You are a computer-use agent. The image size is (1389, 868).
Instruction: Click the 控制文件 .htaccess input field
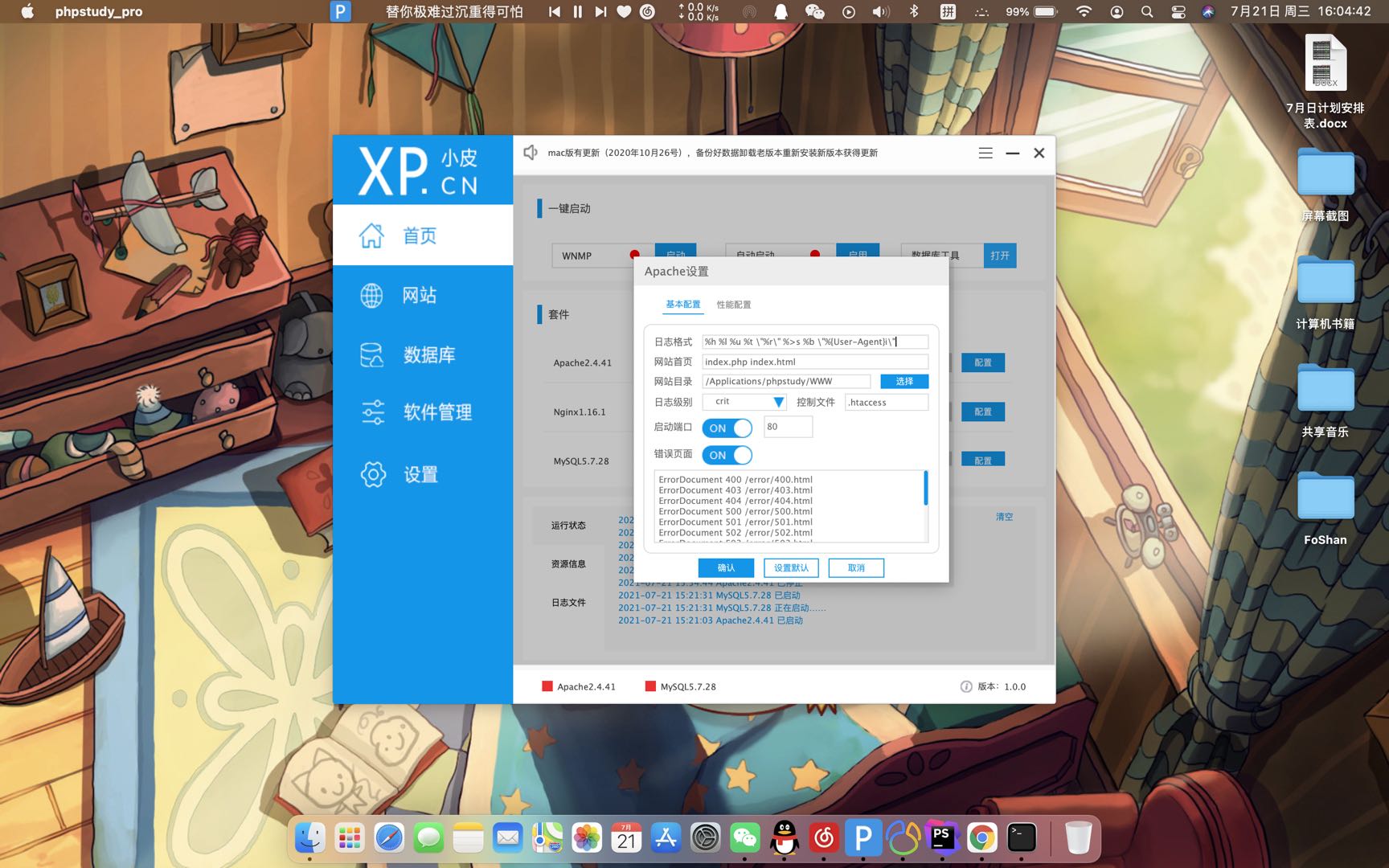[887, 402]
